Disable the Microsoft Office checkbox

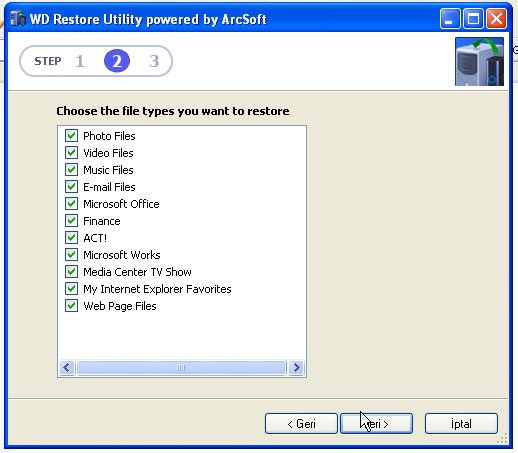(71, 204)
